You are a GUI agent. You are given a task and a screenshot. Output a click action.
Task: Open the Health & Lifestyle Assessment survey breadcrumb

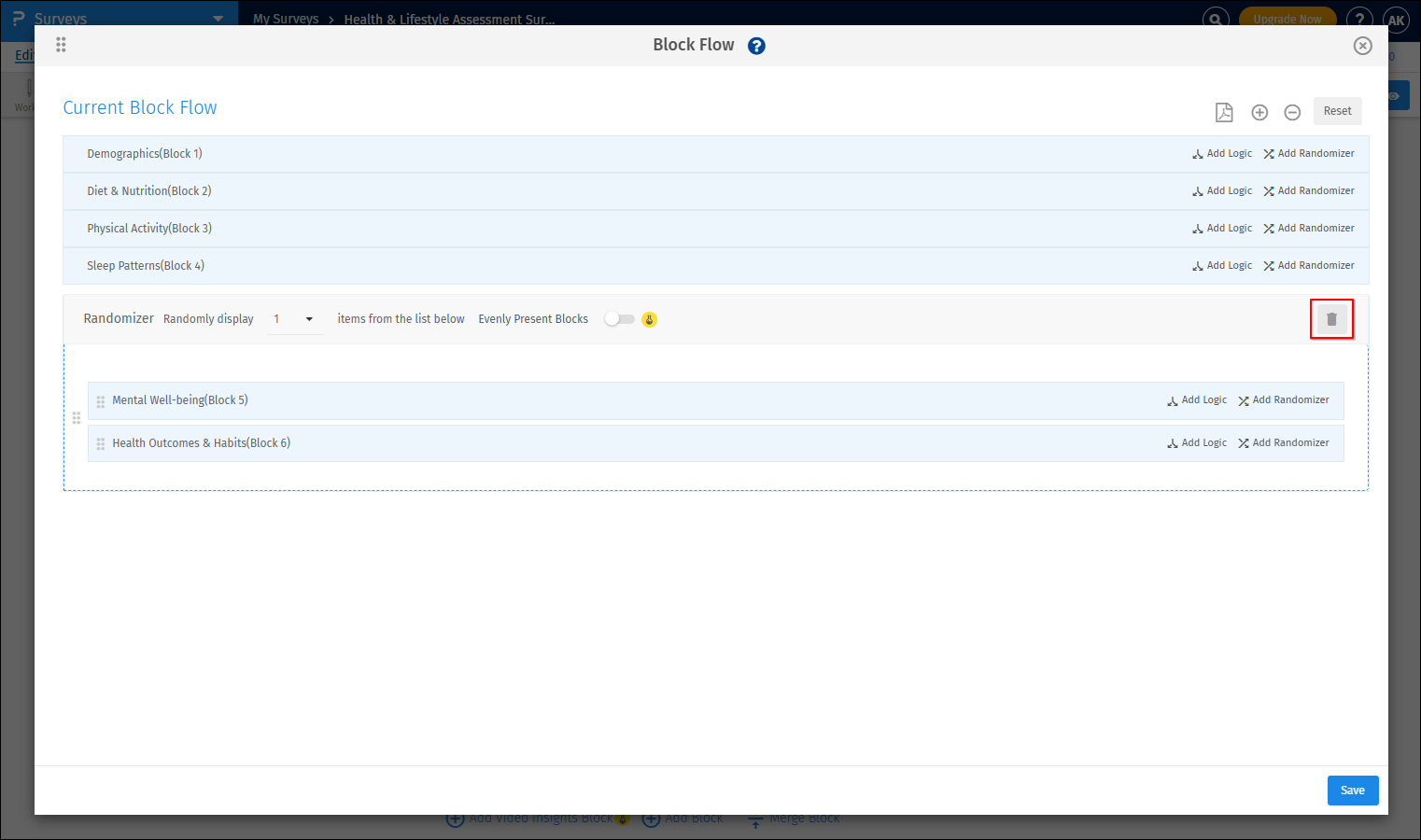coord(449,19)
